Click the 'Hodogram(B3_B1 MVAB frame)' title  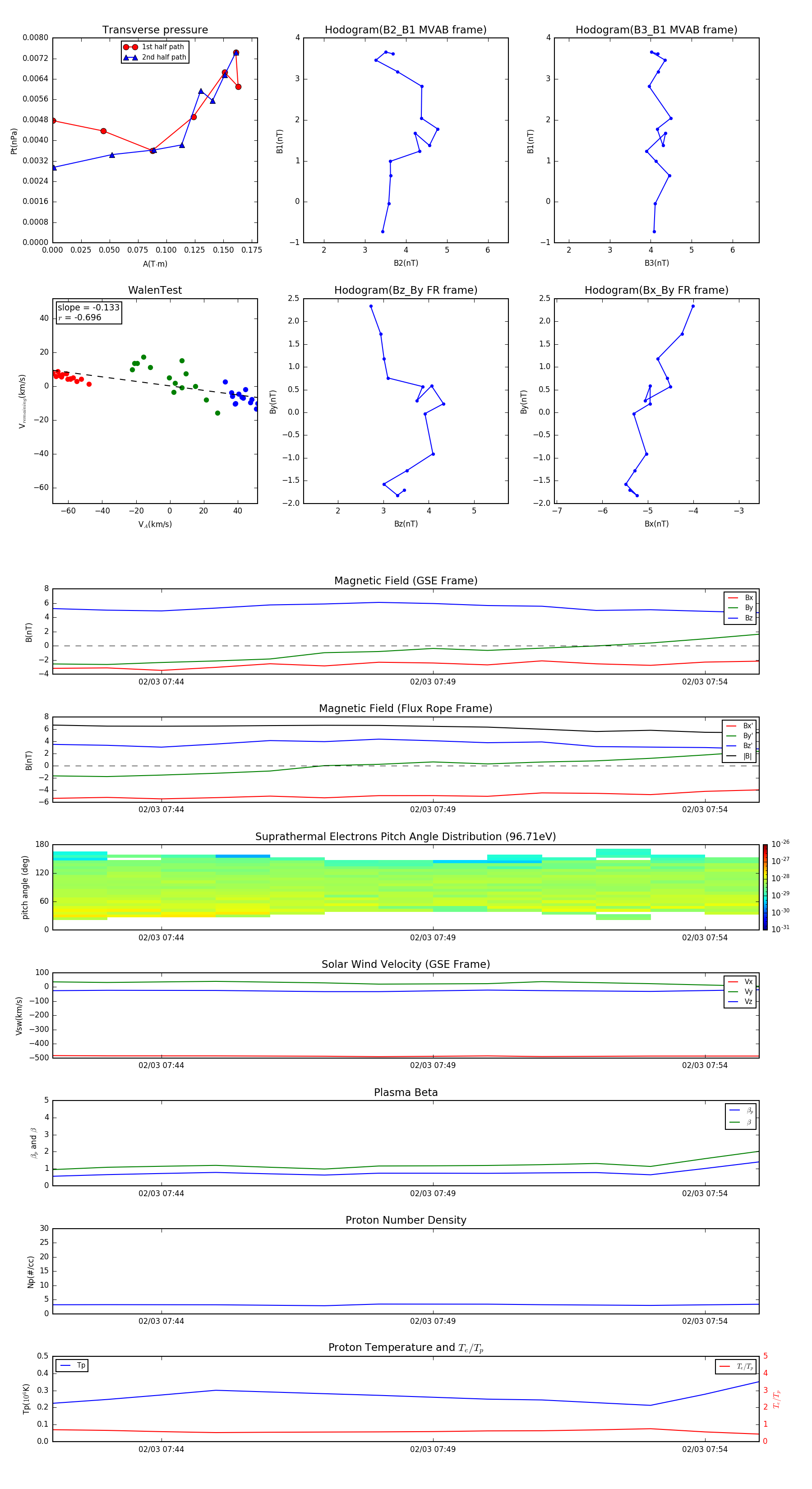(656, 30)
